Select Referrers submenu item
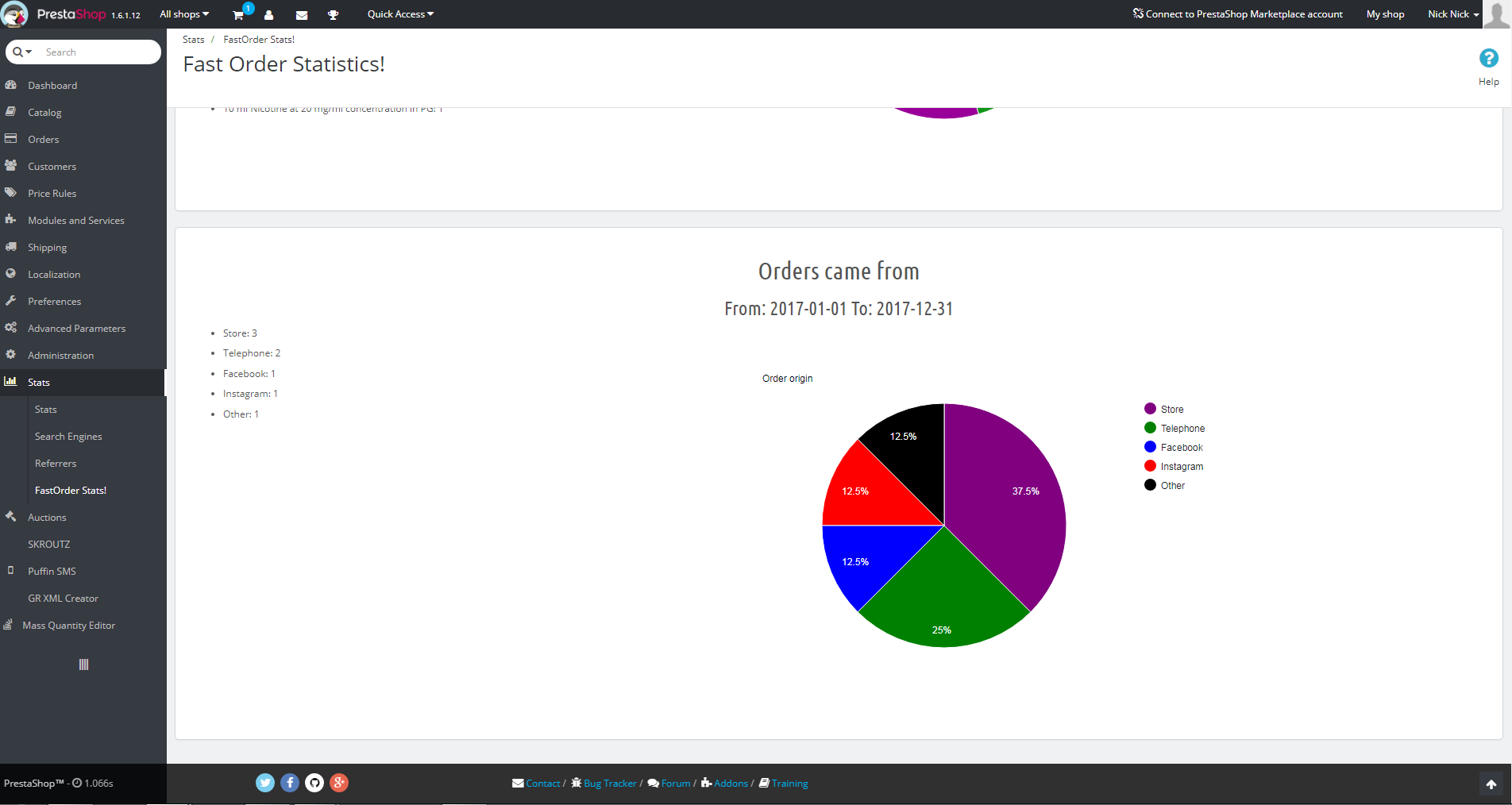The image size is (1512, 805). coord(56,463)
